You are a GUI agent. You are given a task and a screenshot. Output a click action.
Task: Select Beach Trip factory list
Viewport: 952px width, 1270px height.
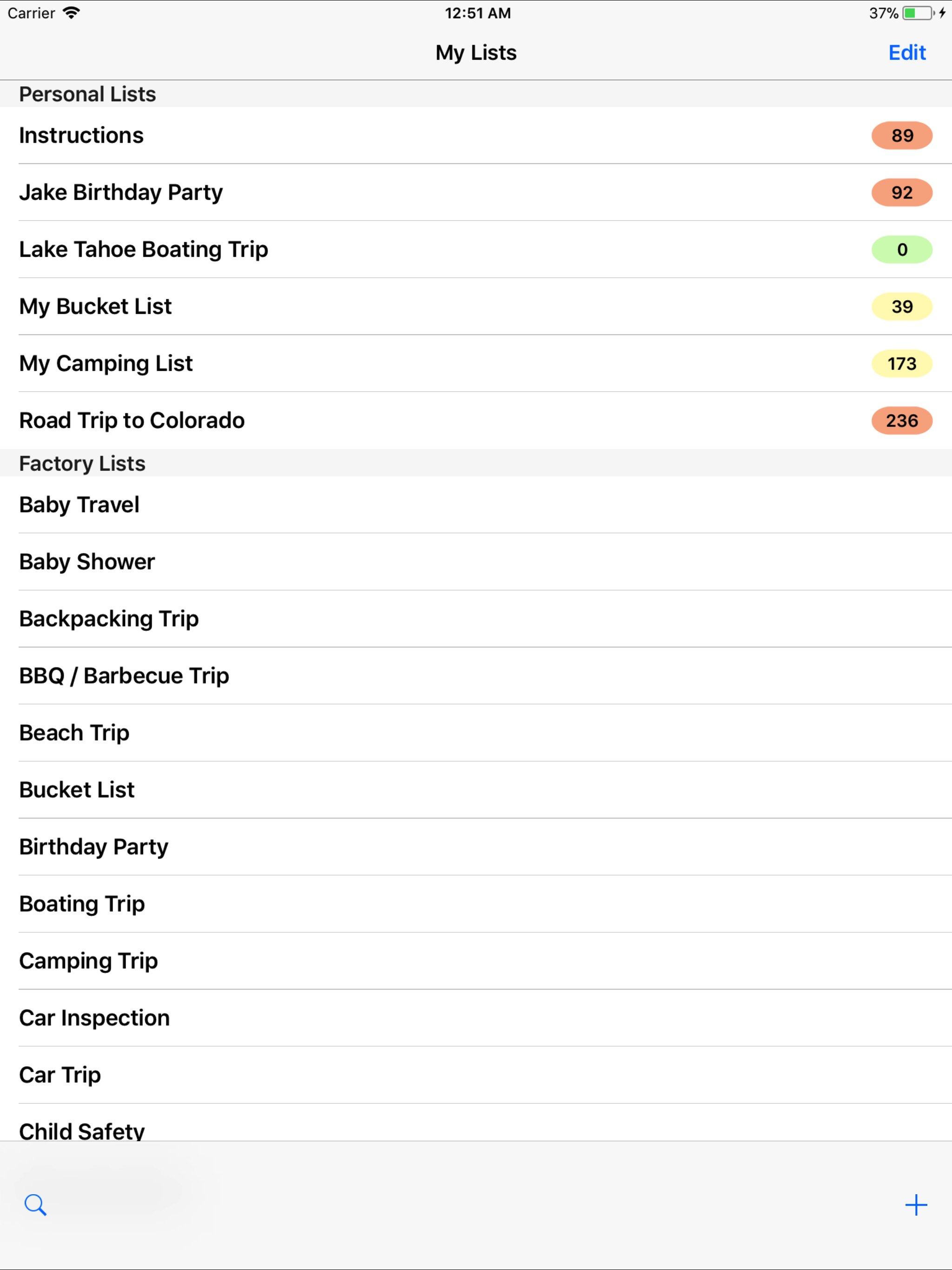point(74,733)
